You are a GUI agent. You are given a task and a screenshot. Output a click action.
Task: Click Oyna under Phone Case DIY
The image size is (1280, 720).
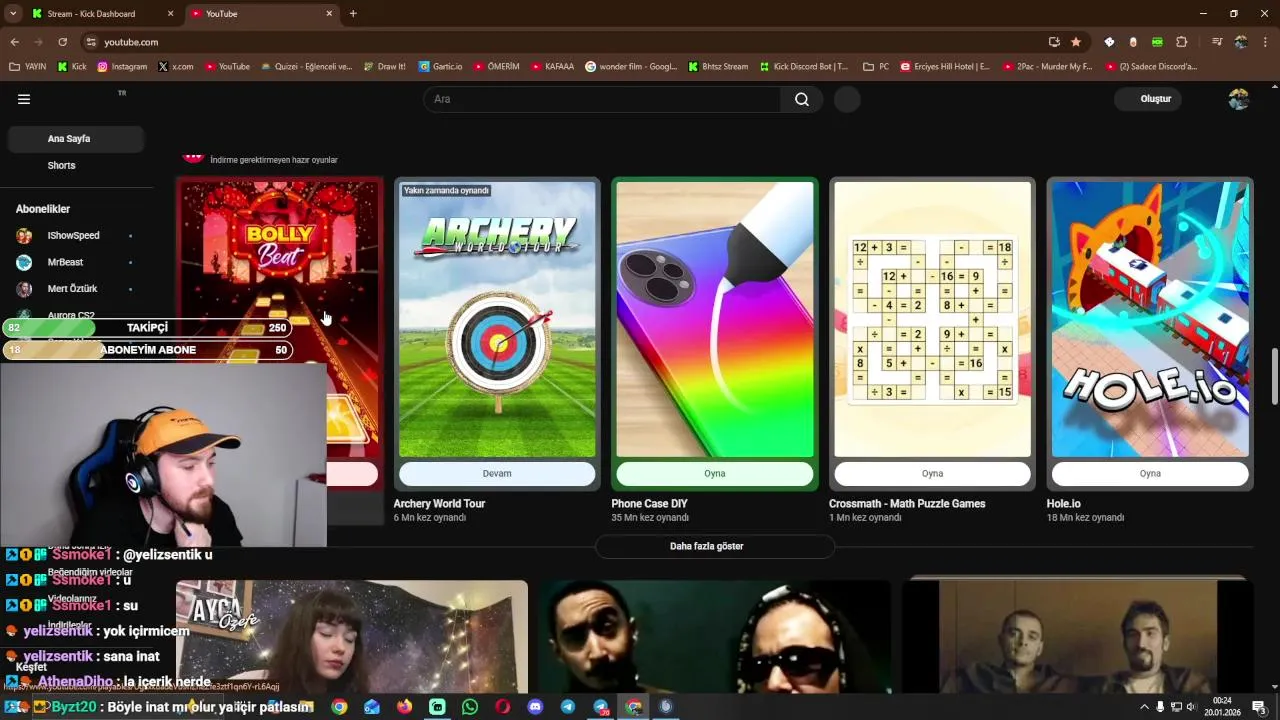point(714,474)
